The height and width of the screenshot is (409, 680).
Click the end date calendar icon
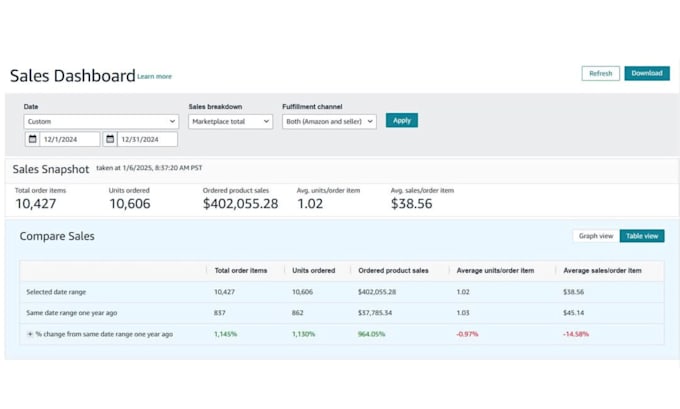[110, 139]
